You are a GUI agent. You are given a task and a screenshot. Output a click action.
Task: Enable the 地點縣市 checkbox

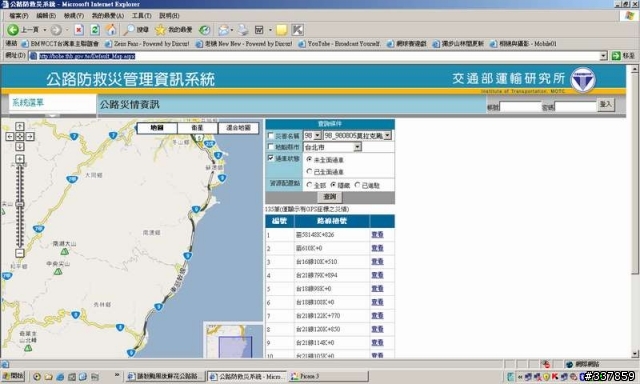click(270, 146)
